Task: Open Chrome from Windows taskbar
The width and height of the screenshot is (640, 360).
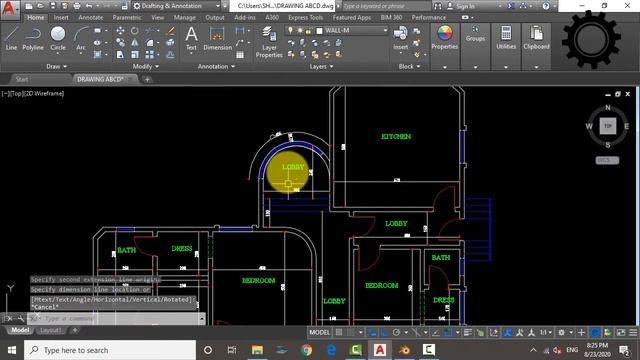Action: [x=306, y=350]
